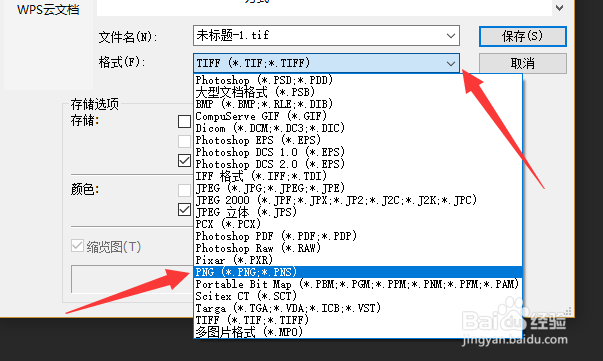Open the 文件名 filename dropdown arrow
This screenshot has width=603, height=361.
[451, 36]
